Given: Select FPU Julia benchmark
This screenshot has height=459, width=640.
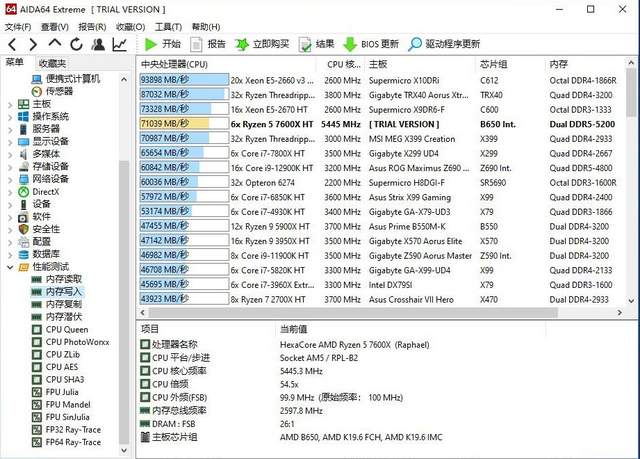Looking at the screenshot, I should [56, 392].
